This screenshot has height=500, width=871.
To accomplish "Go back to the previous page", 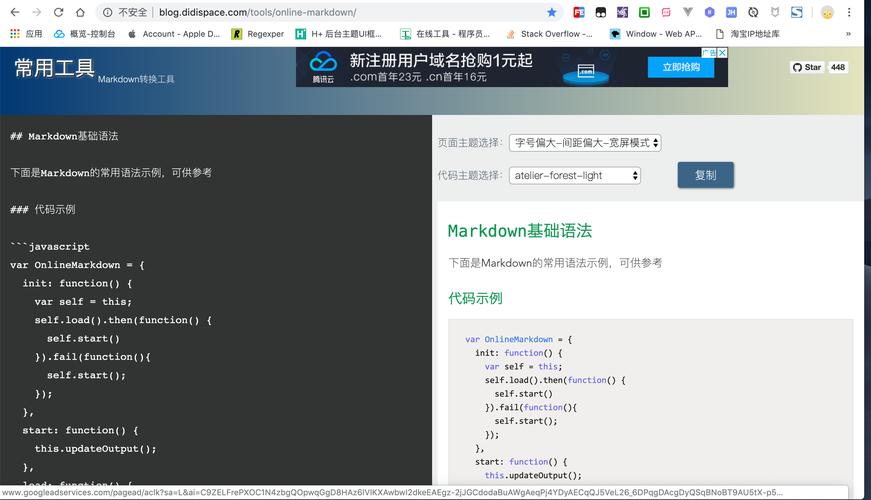I will point(15,12).
